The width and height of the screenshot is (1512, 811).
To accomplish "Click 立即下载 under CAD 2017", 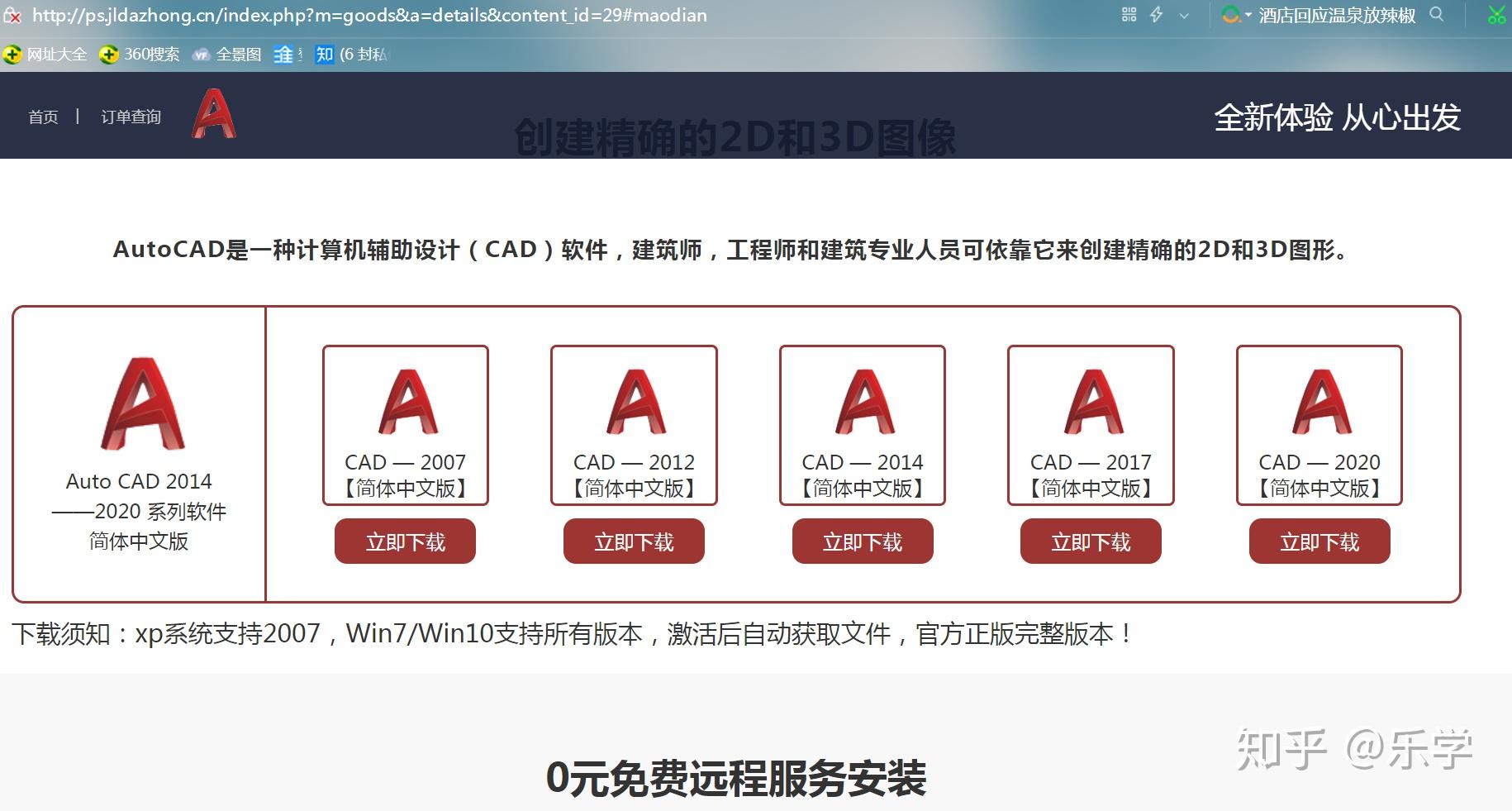I will click(1091, 541).
